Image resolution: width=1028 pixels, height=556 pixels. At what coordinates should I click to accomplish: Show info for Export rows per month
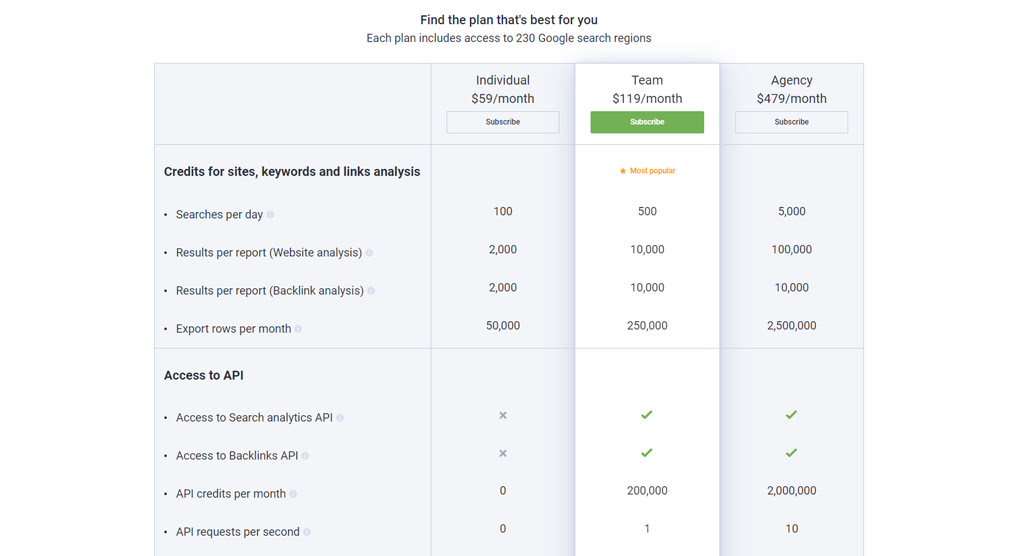point(298,328)
